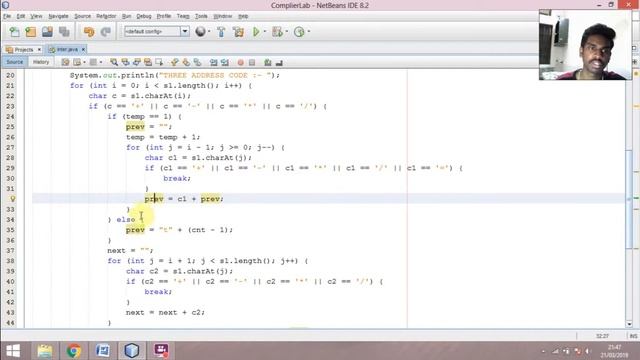640x360 pixels.
Task: Redo edit with toolbar icon
Action: [x=106, y=32]
